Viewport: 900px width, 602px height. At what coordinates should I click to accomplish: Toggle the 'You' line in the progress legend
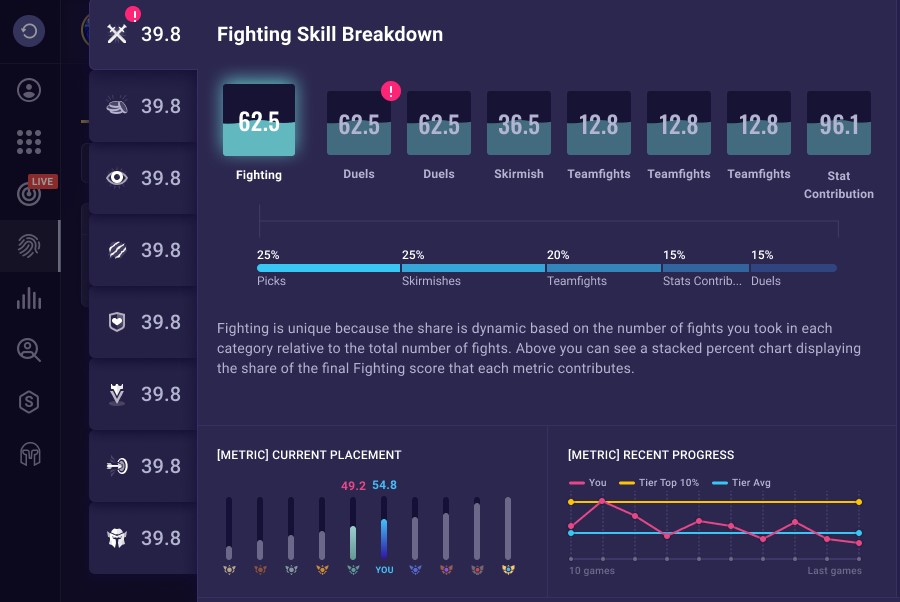pos(586,483)
